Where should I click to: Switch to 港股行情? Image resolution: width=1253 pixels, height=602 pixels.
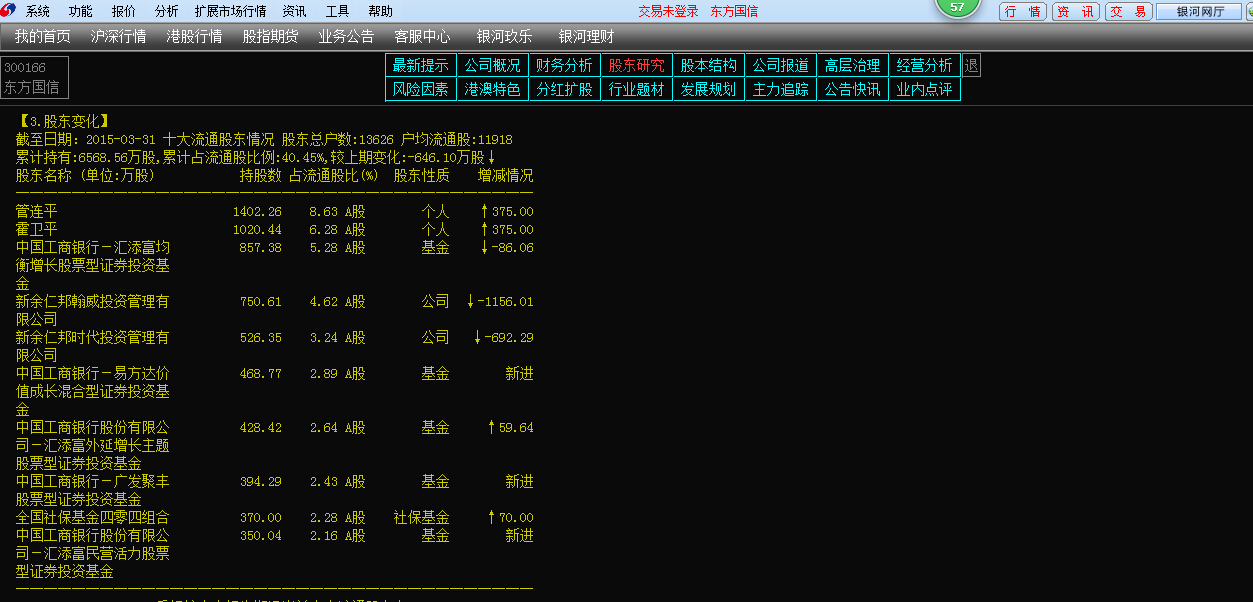(x=194, y=37)
